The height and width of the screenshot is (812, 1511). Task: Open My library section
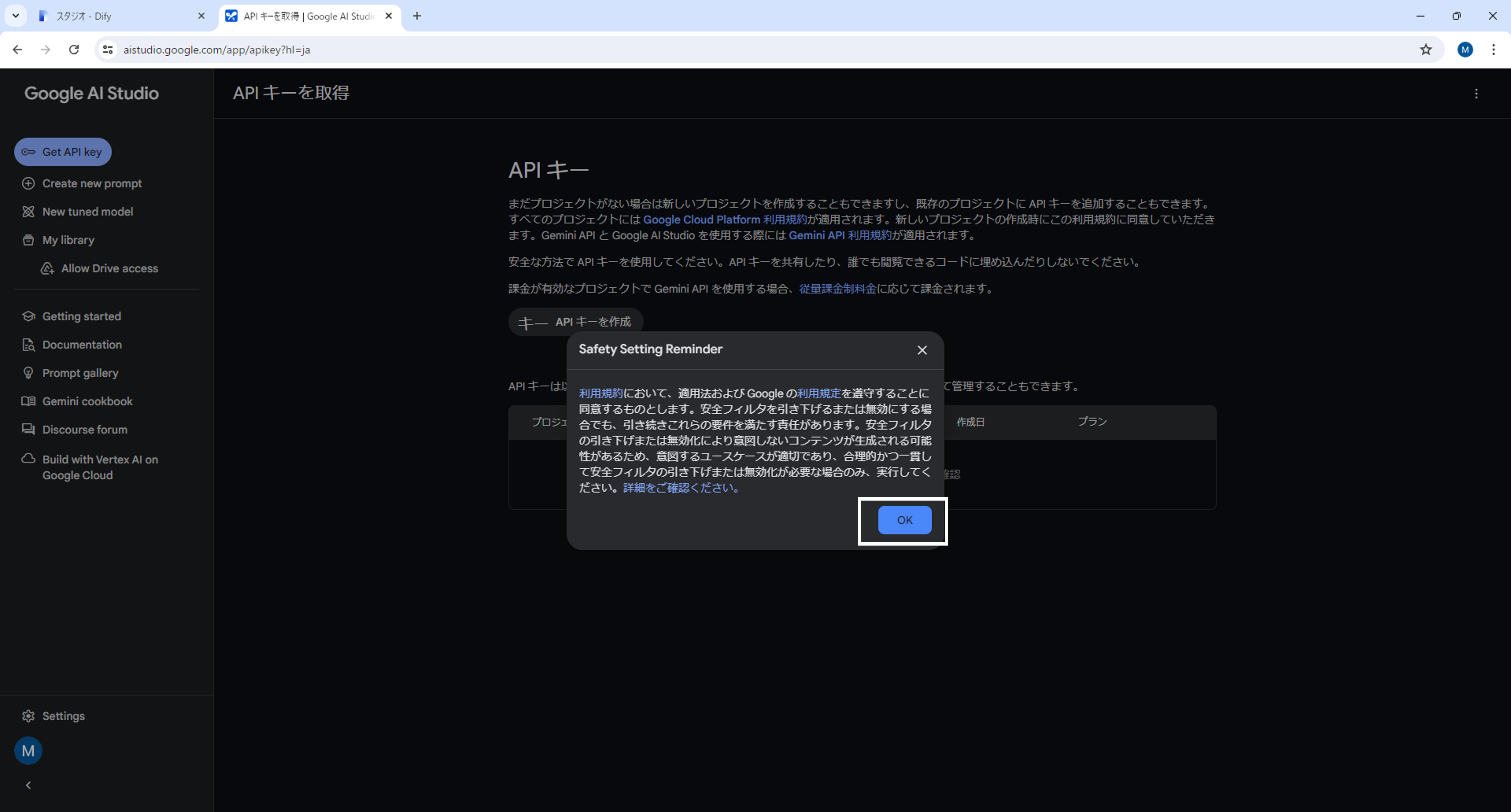tap(68, 240)
